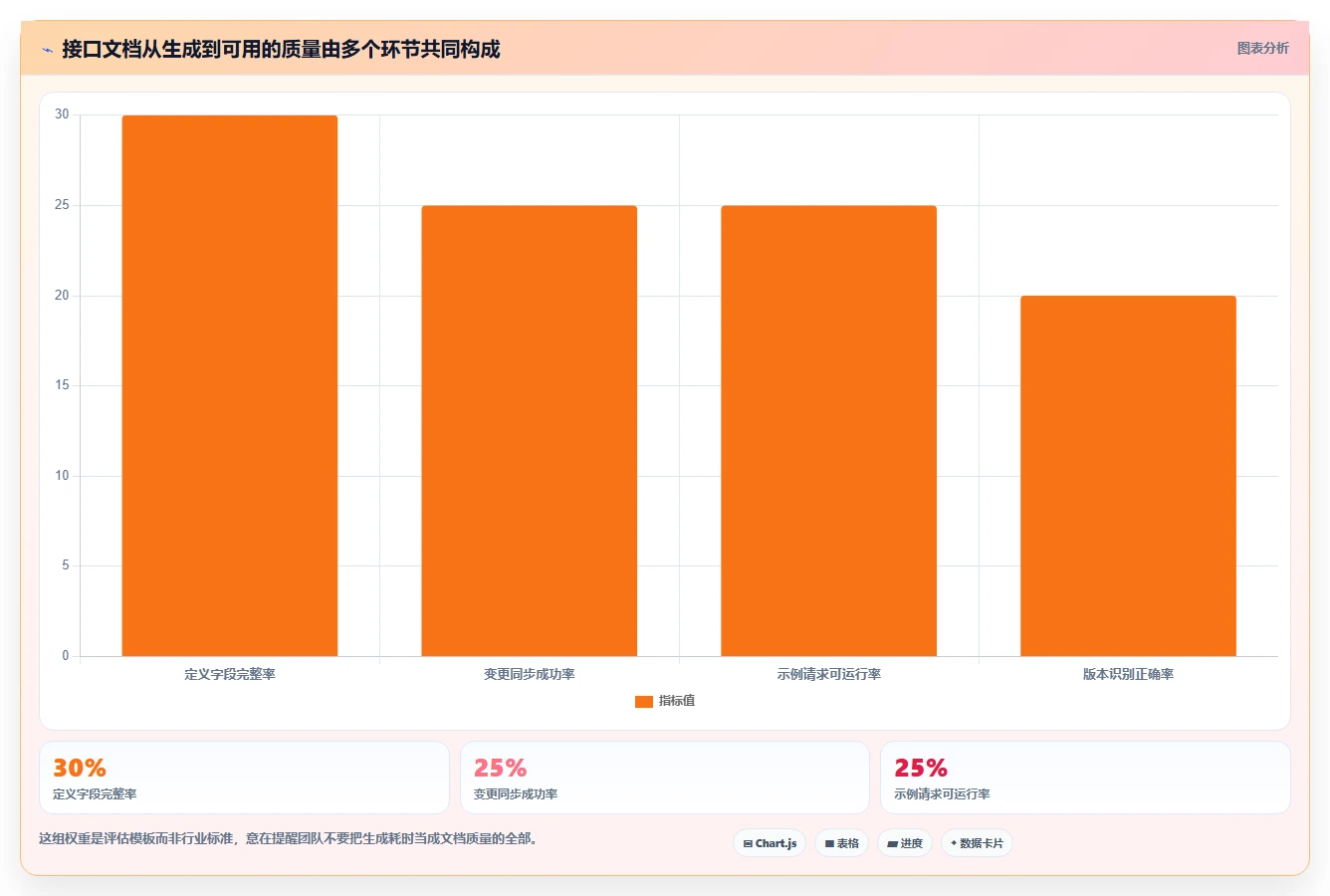Open the 30% 定义字段完整率 data card
The height and width of the screenshot is (896, 1330).
pos(244,778)
